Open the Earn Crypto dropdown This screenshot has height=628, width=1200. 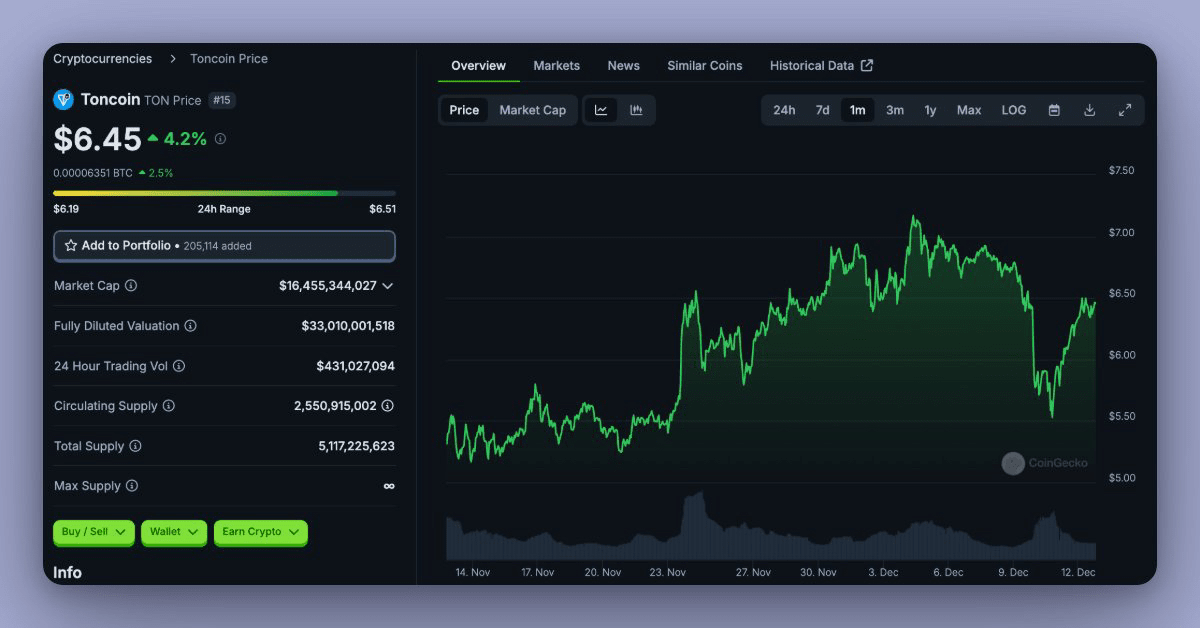point(261,532)
